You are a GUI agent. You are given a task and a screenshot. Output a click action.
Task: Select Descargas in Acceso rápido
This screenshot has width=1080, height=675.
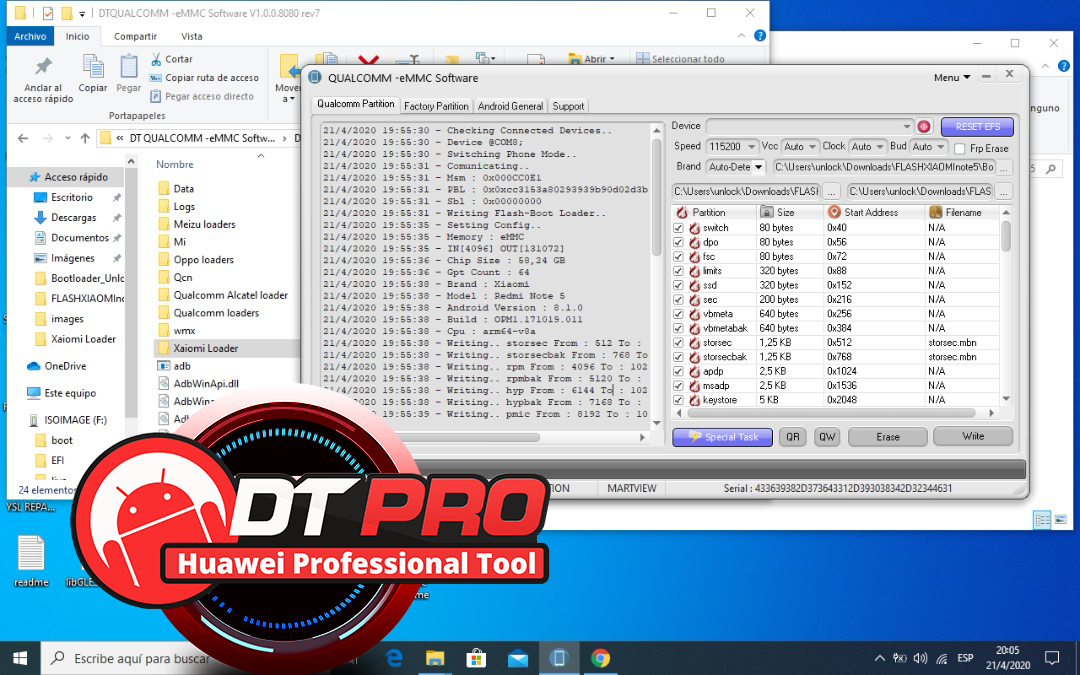pyautogui.click(x=73, y=218)
